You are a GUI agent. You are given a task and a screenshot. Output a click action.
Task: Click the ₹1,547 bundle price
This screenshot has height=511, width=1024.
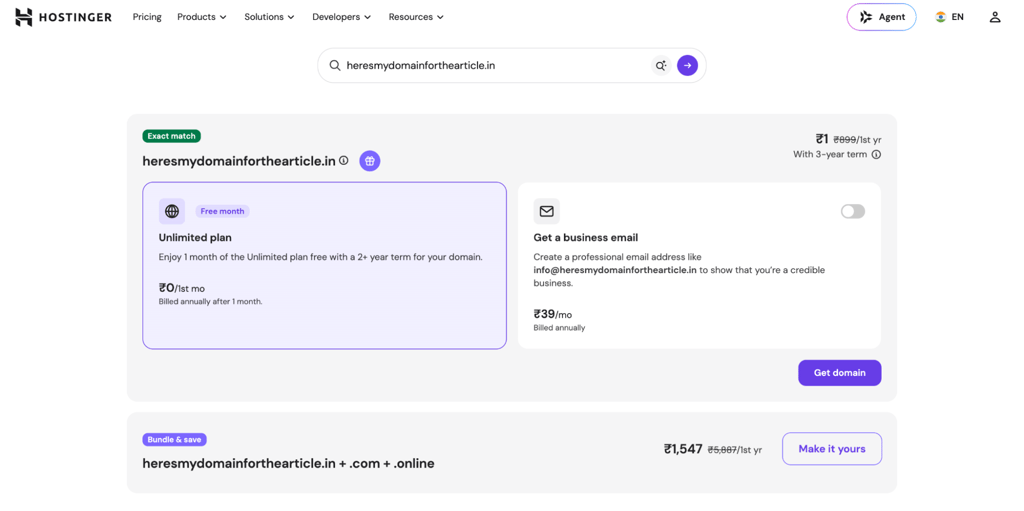(x=683, y=449)
